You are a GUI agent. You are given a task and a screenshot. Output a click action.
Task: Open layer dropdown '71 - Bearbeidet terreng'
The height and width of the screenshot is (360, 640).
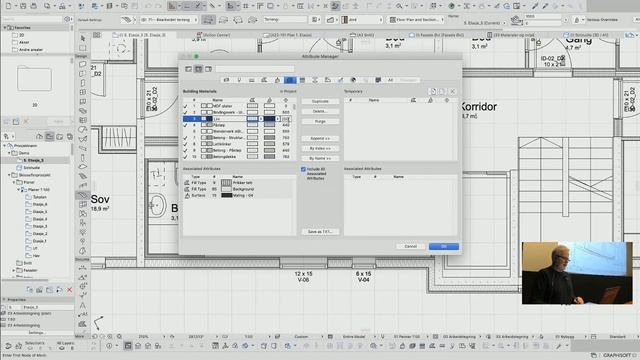(169, 20)
